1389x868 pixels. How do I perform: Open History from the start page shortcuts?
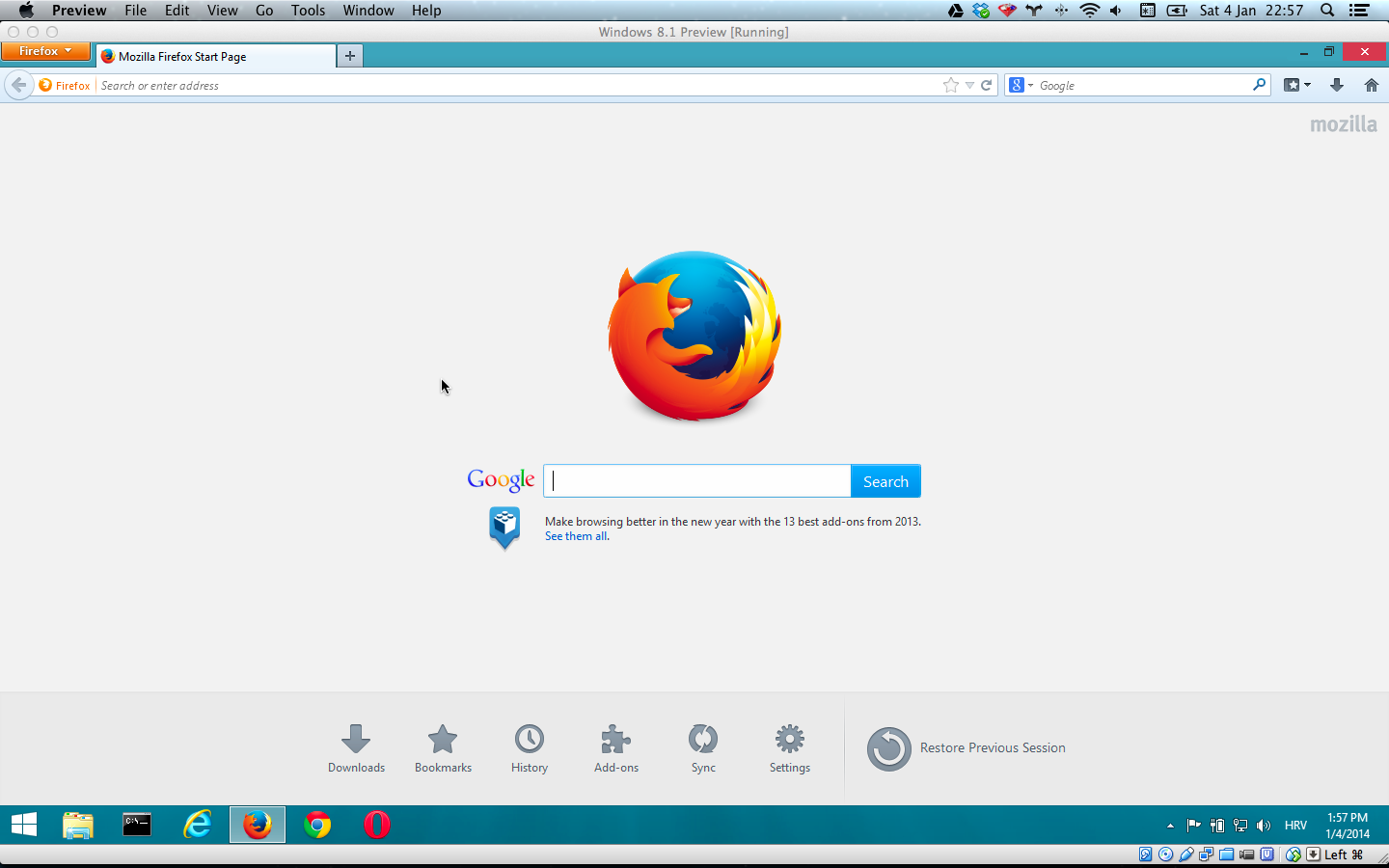[x=530, y=748]
